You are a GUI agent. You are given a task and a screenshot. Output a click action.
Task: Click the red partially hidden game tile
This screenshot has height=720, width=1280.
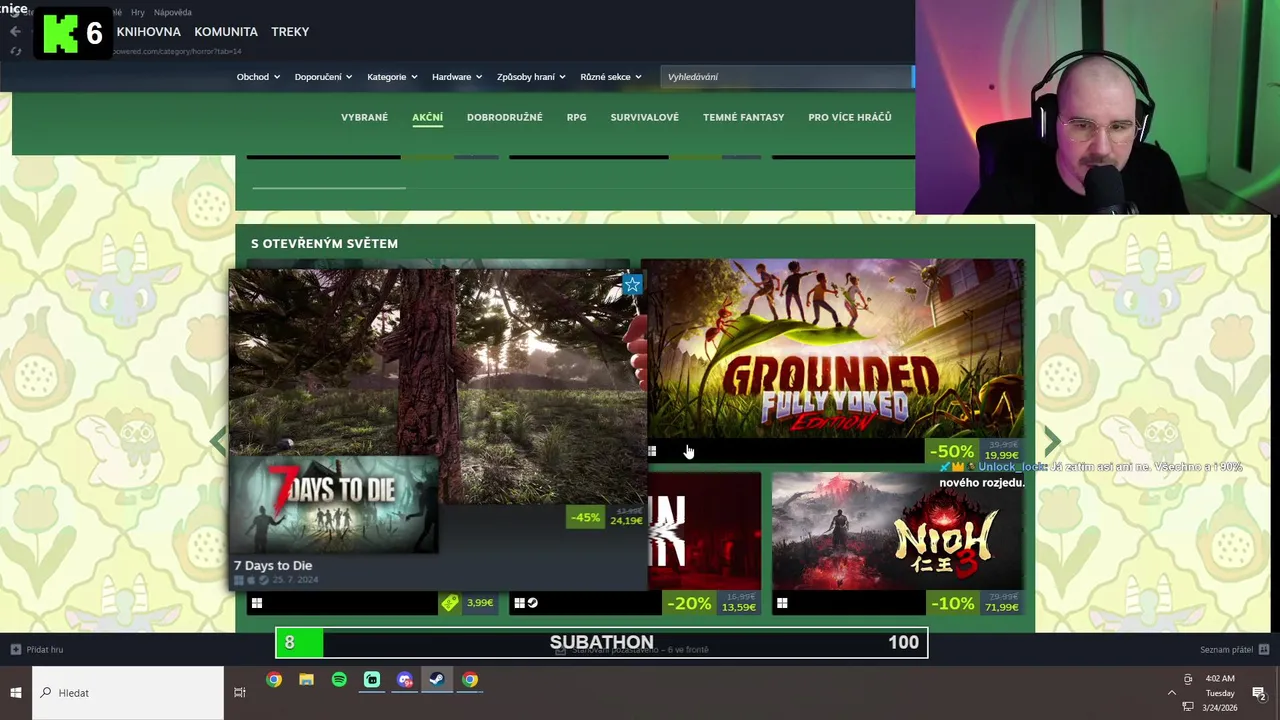[x=704, y=532]
